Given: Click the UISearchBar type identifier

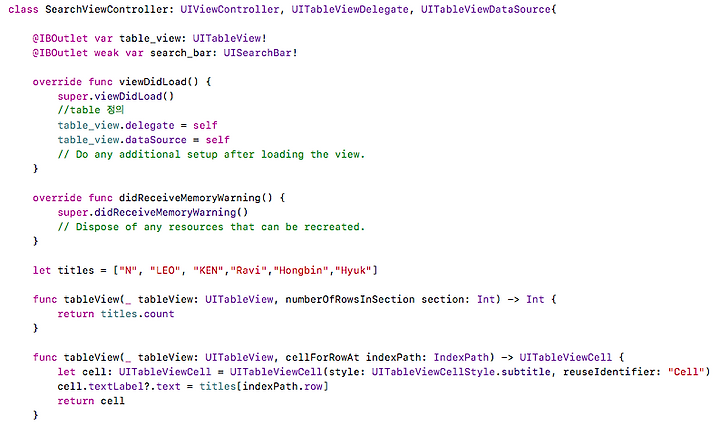Looking at the screenshot, I should pos(257,53).
